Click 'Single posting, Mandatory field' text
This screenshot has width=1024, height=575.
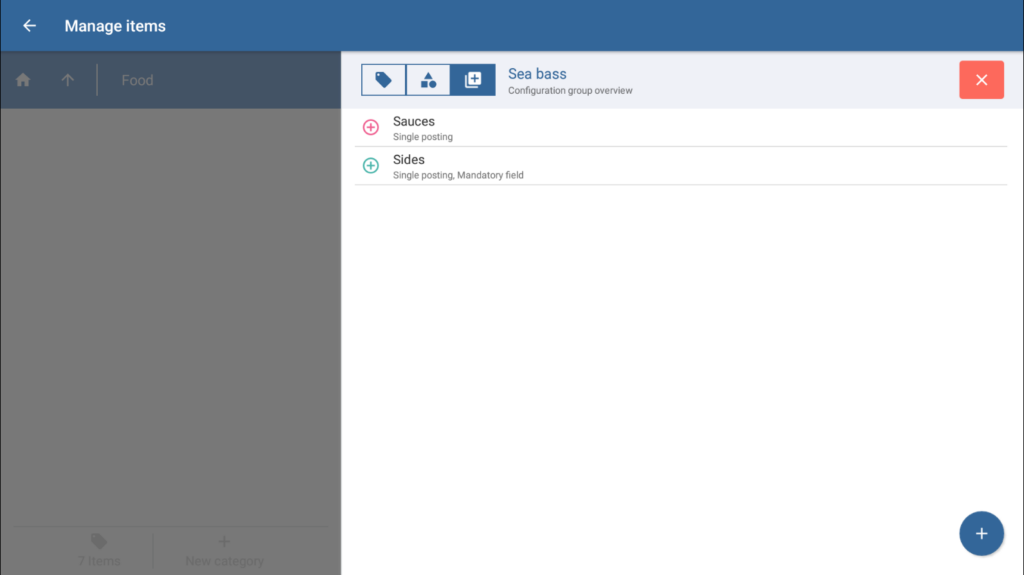coord(458,175)
